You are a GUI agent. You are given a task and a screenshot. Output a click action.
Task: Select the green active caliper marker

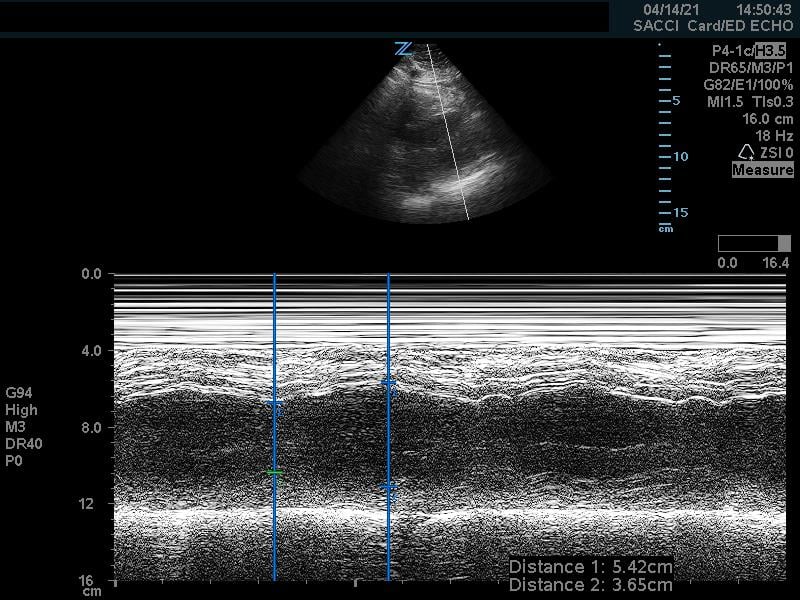(x=274, y=472)
